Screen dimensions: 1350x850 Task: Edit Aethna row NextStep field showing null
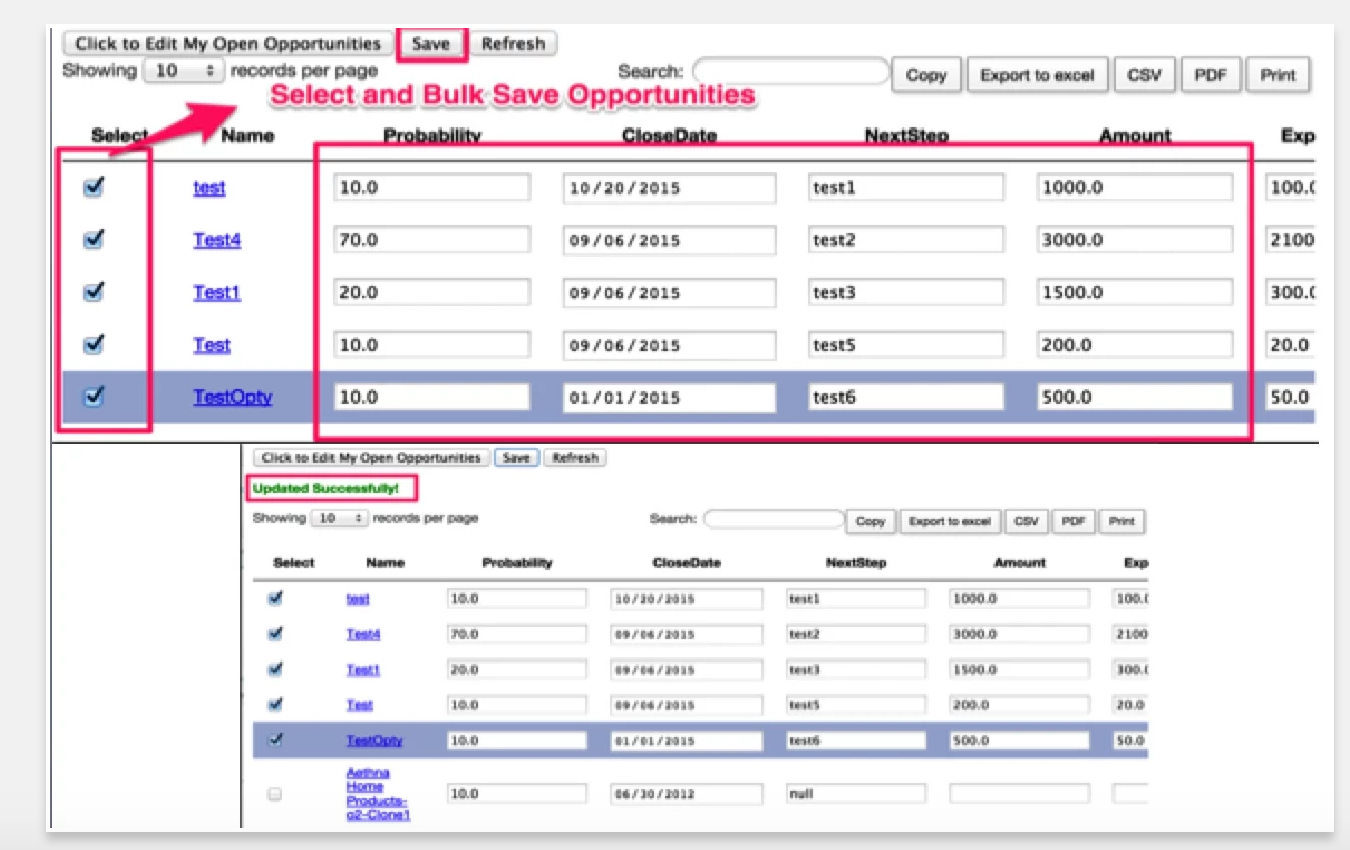tap(856, 794)
